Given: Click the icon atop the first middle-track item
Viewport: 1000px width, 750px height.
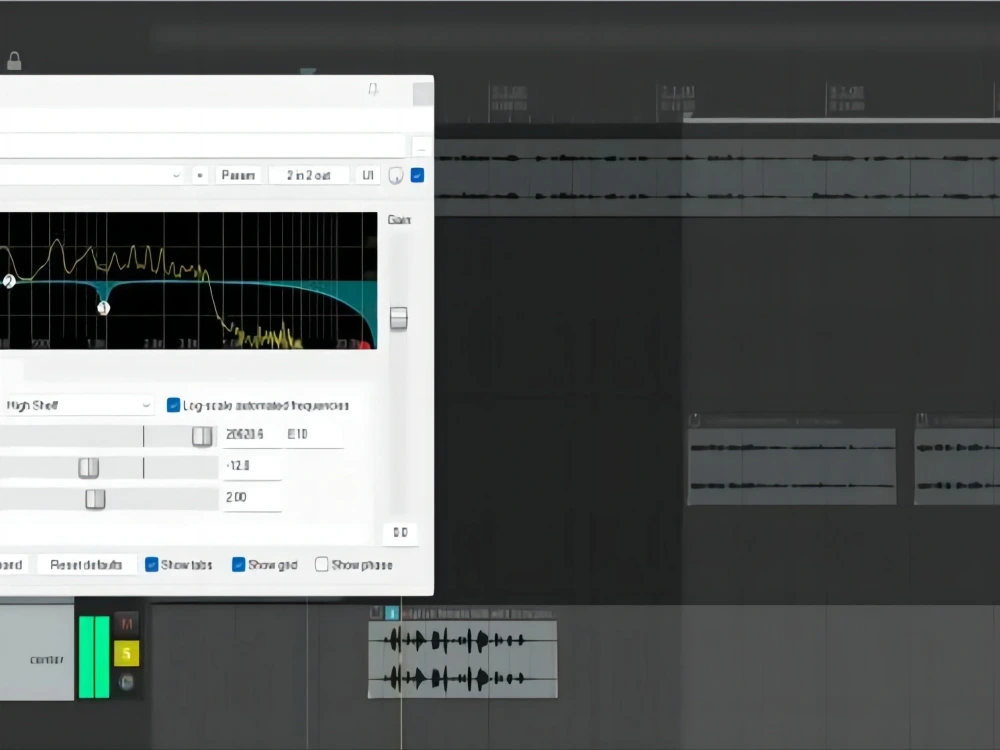Looking at the screenshot, I should tap(695, 420).
